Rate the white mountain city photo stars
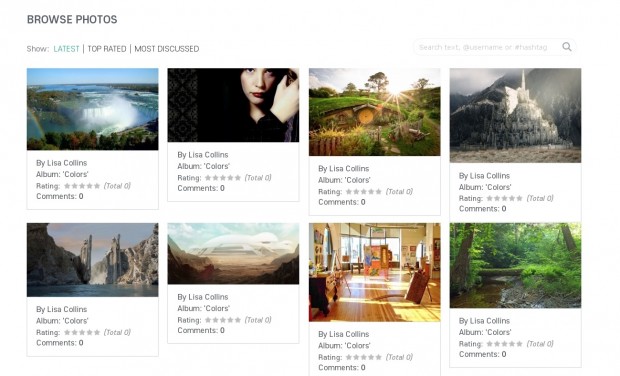Screen dimensions: 620x376 click(x=505, y=198)
